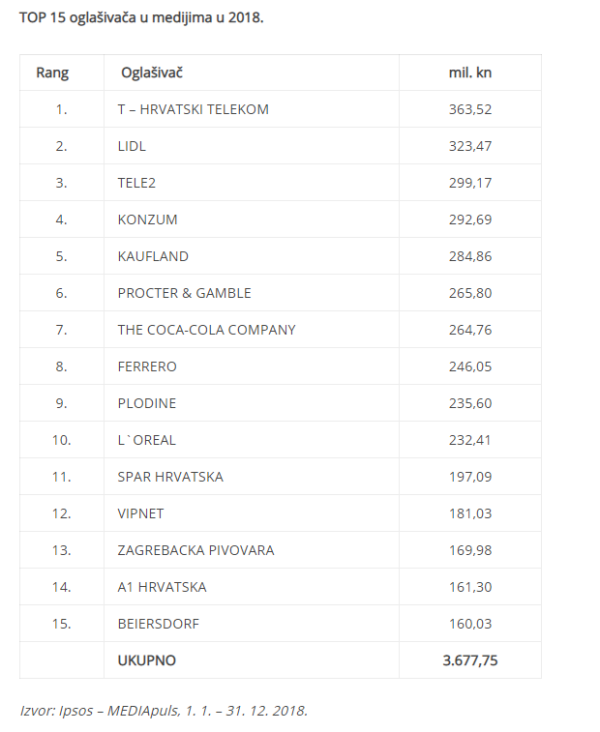Select the KAUFLAND advertiser name

pos(153,256)
